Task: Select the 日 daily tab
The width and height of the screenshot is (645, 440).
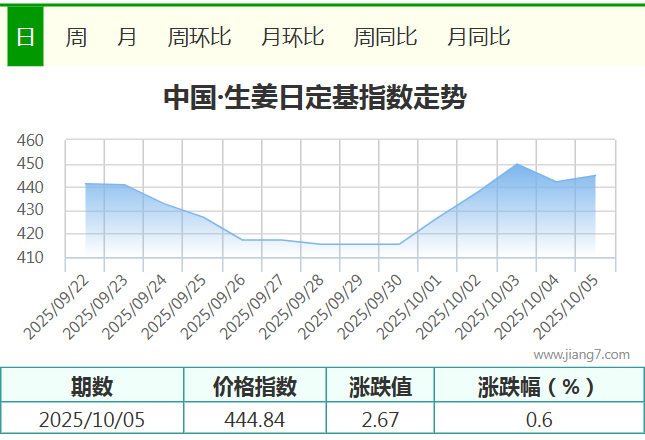Action: 25,37
